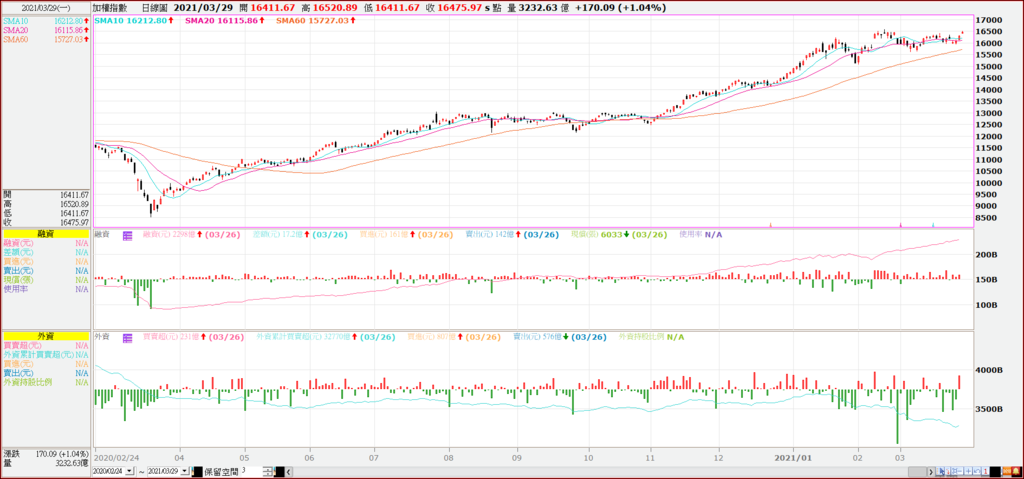Open the end date 2021/03/29 dropdown
Image resolution: width=1024 pixels, height=479 pixels.
(x=184, y=471)
